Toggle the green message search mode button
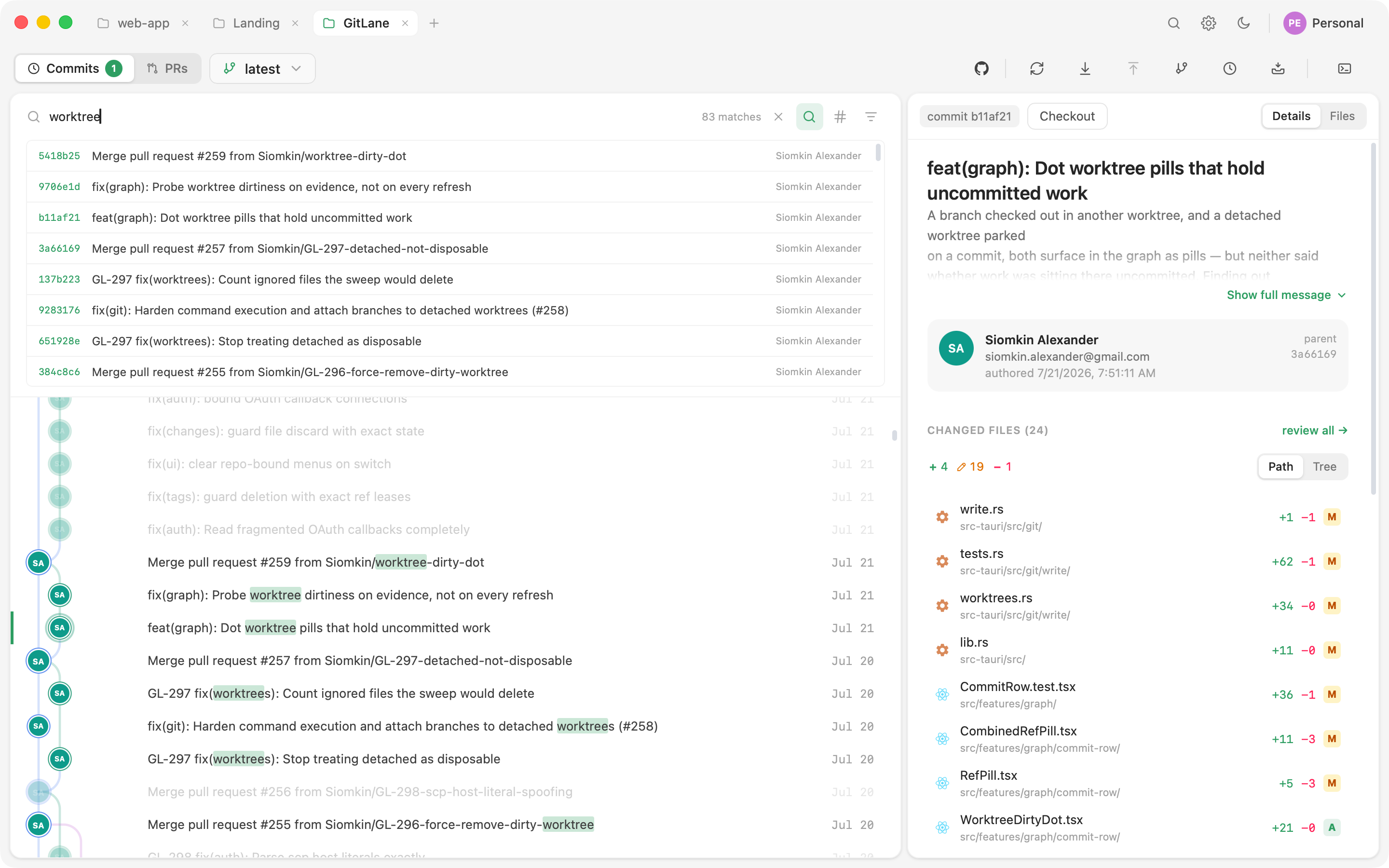This screenshot has width=1389, height=868. [809, 117]
